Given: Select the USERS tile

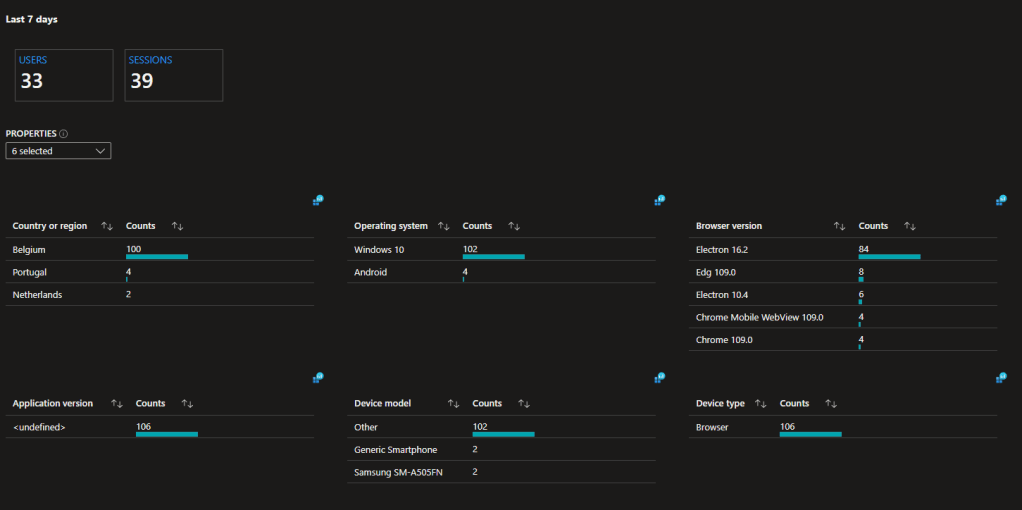Looking at the screenshot, I should 63,75.
